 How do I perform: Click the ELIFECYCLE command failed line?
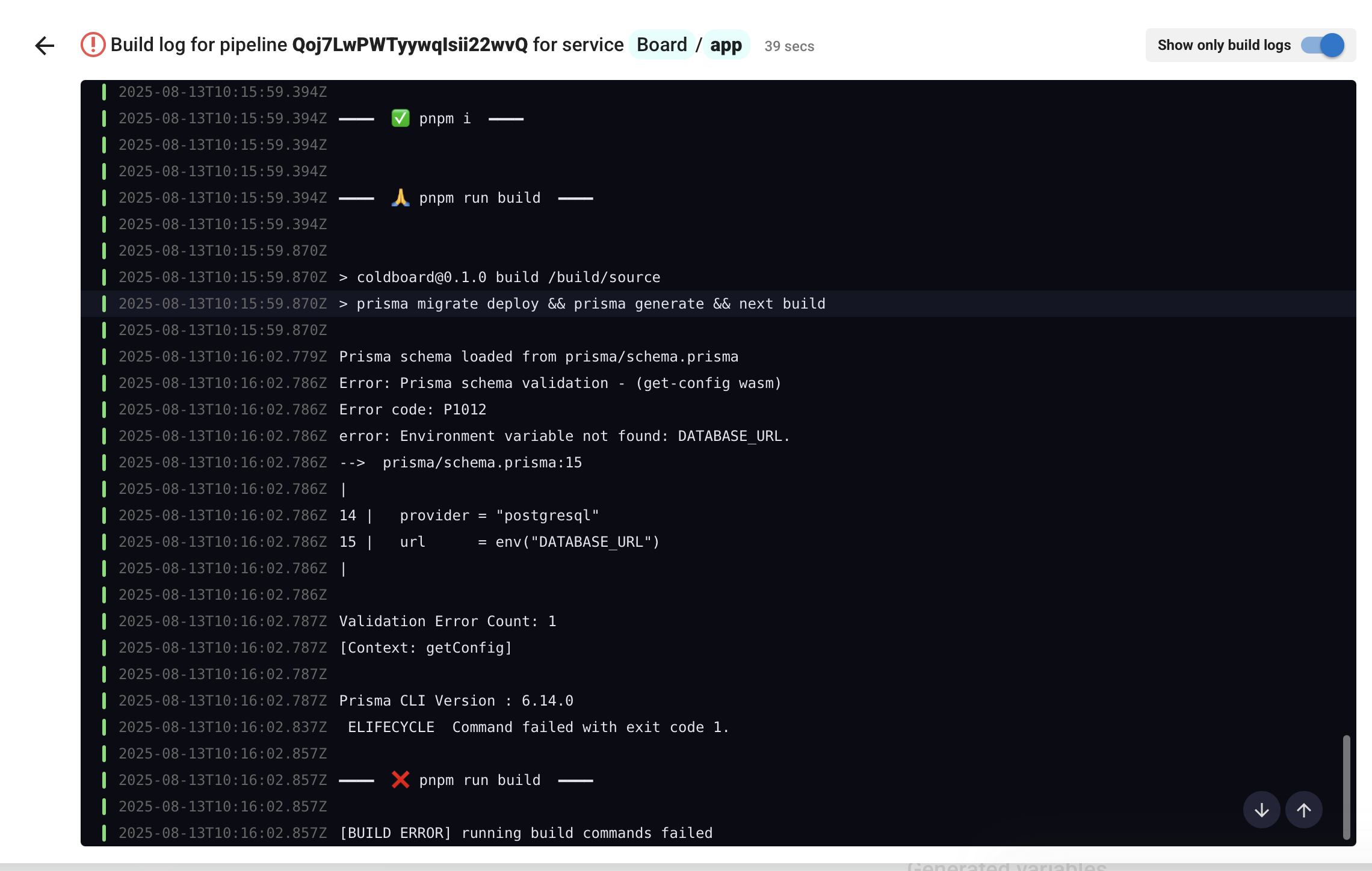pos(537,727)
